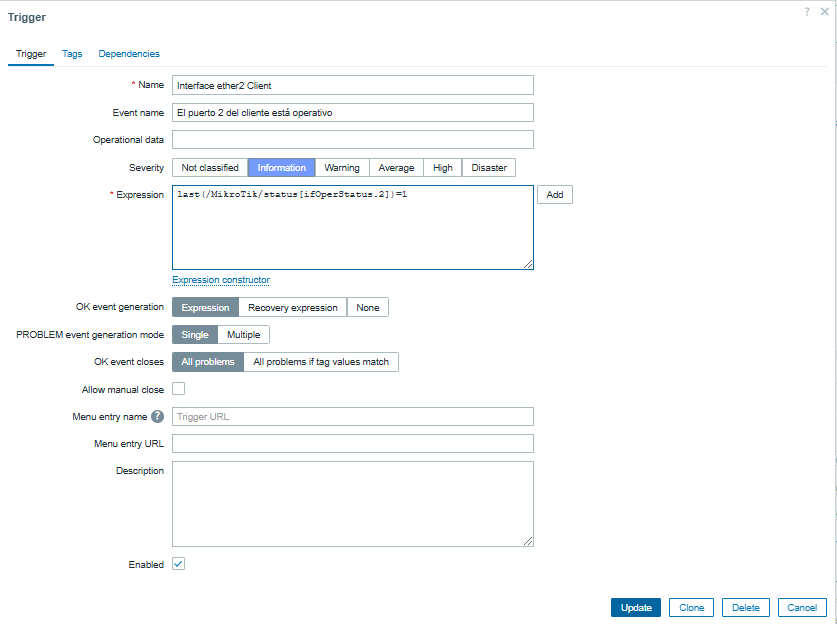Close the Trigger dialog

pyautogui.click(x=825, y=12)
